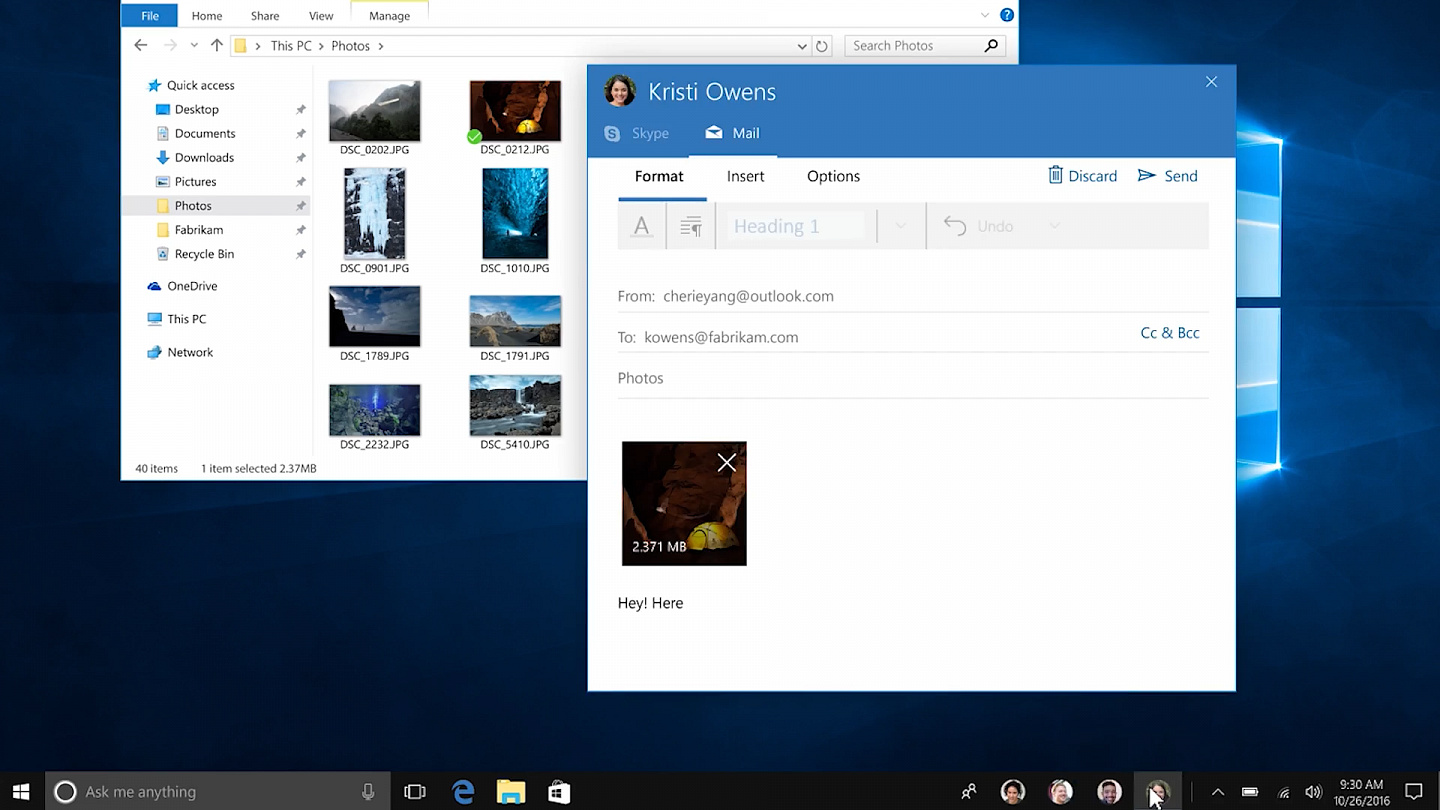Image resolution: width=1440 pixels, height=810 pixels.
Task: Select the DSC_2232.JPG photo
Action: pyautogui.click(x=374, y=410)
